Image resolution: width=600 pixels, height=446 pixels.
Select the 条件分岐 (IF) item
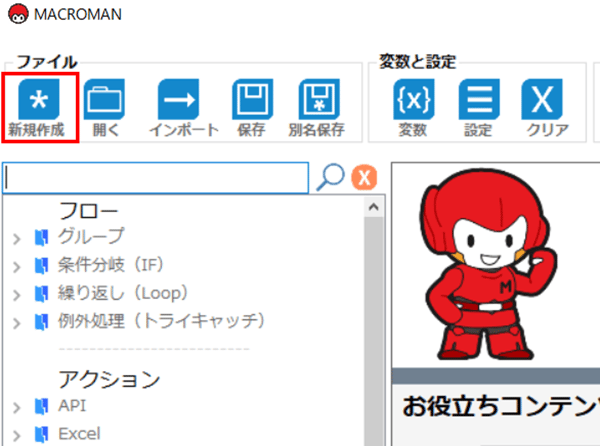[111, 265]
